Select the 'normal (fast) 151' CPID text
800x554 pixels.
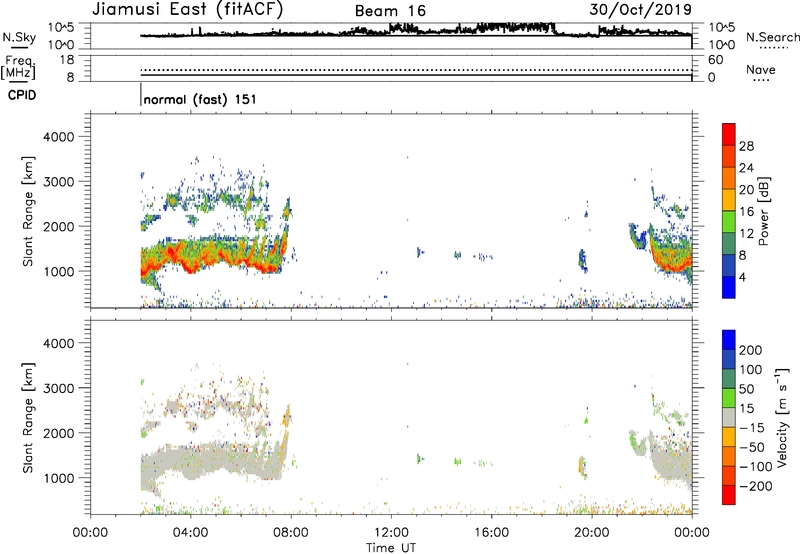pyautogui.click(x=200, y=99)
